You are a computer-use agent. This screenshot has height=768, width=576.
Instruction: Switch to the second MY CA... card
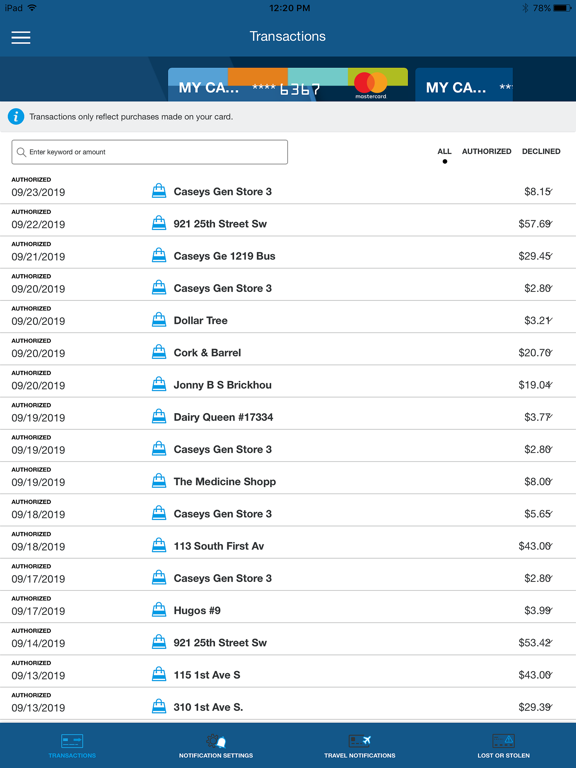point(464,85)
